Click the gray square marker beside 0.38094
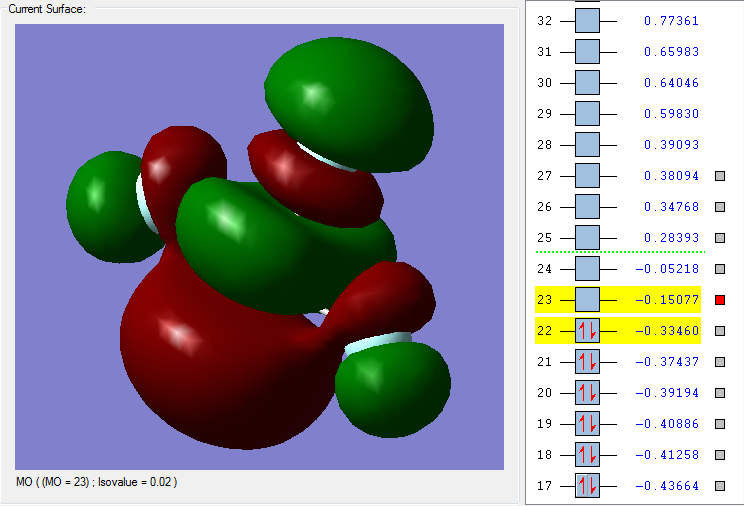The width and height of the screenshot is (744, 506). pyautogui.click(x=720, y=176)
